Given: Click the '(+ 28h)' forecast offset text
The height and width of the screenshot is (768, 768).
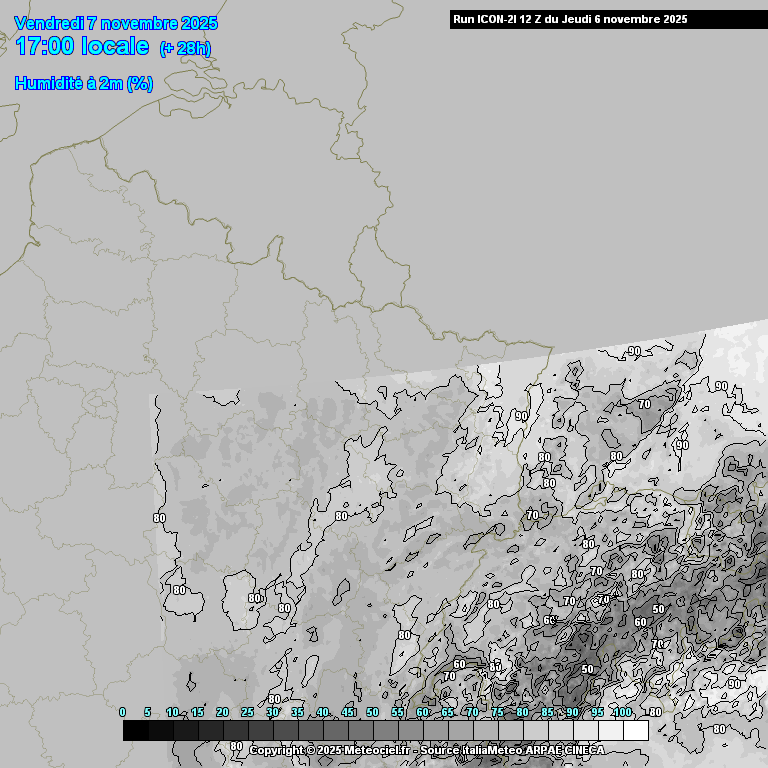Looking at the screenshot, I should (185, 48).
